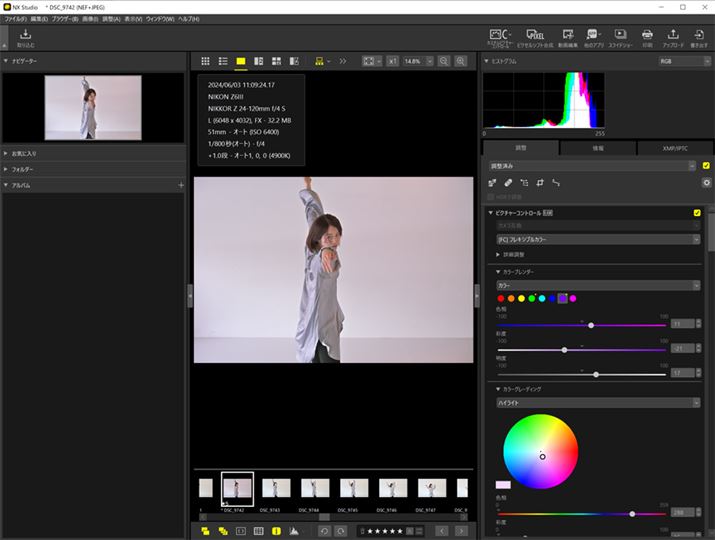Switch to thumbnail grid view
Viewport: 715px width, 540px height.
(x=206, y=61)
